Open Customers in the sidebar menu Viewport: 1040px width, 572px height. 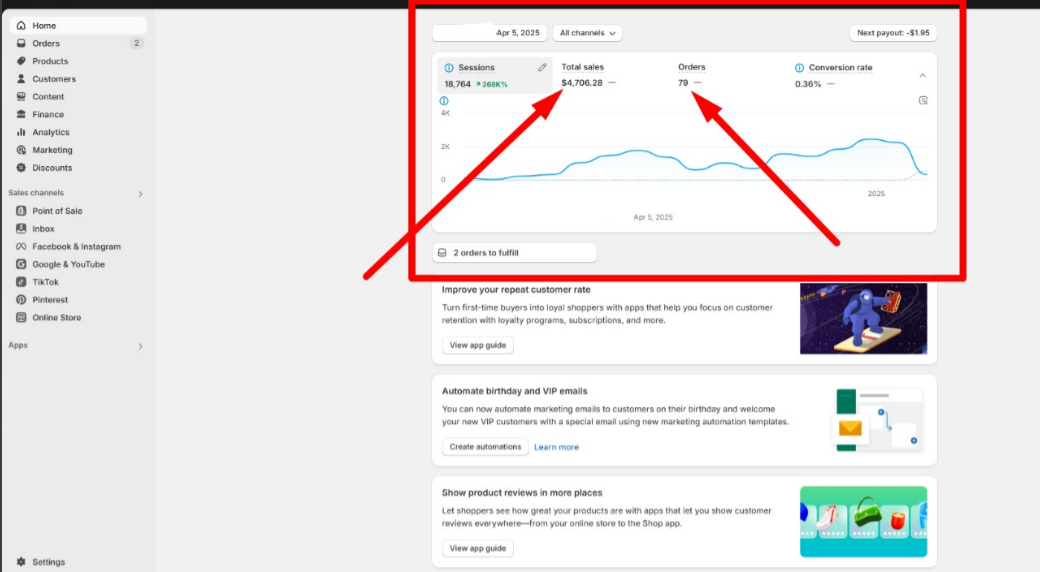53,79
